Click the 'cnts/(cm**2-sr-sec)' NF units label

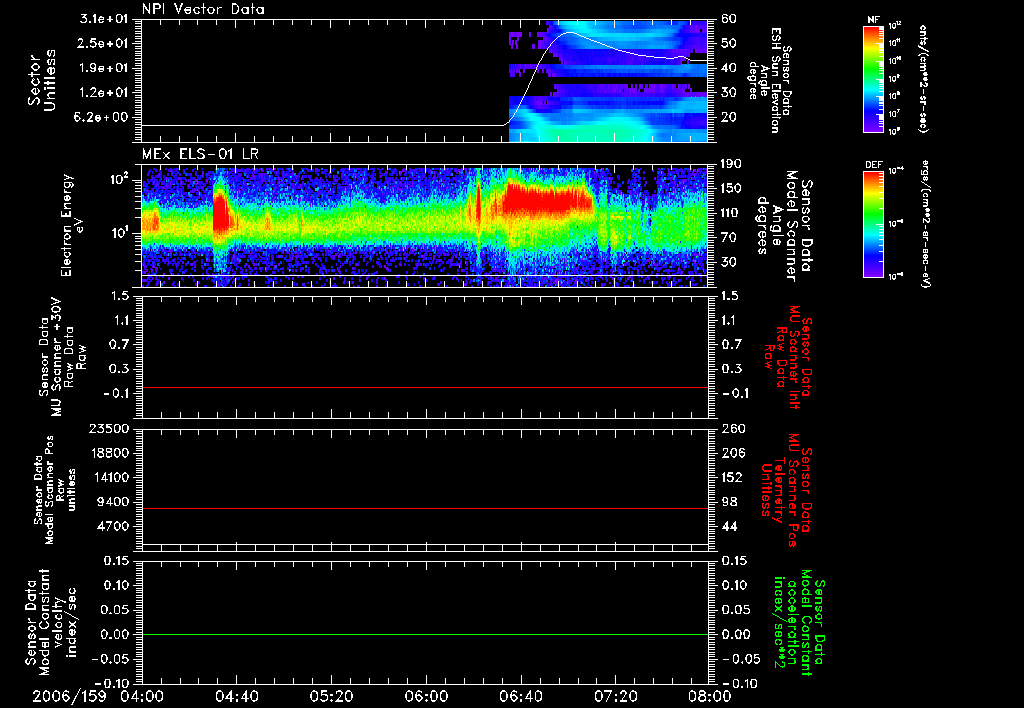[x=923, y=78]
